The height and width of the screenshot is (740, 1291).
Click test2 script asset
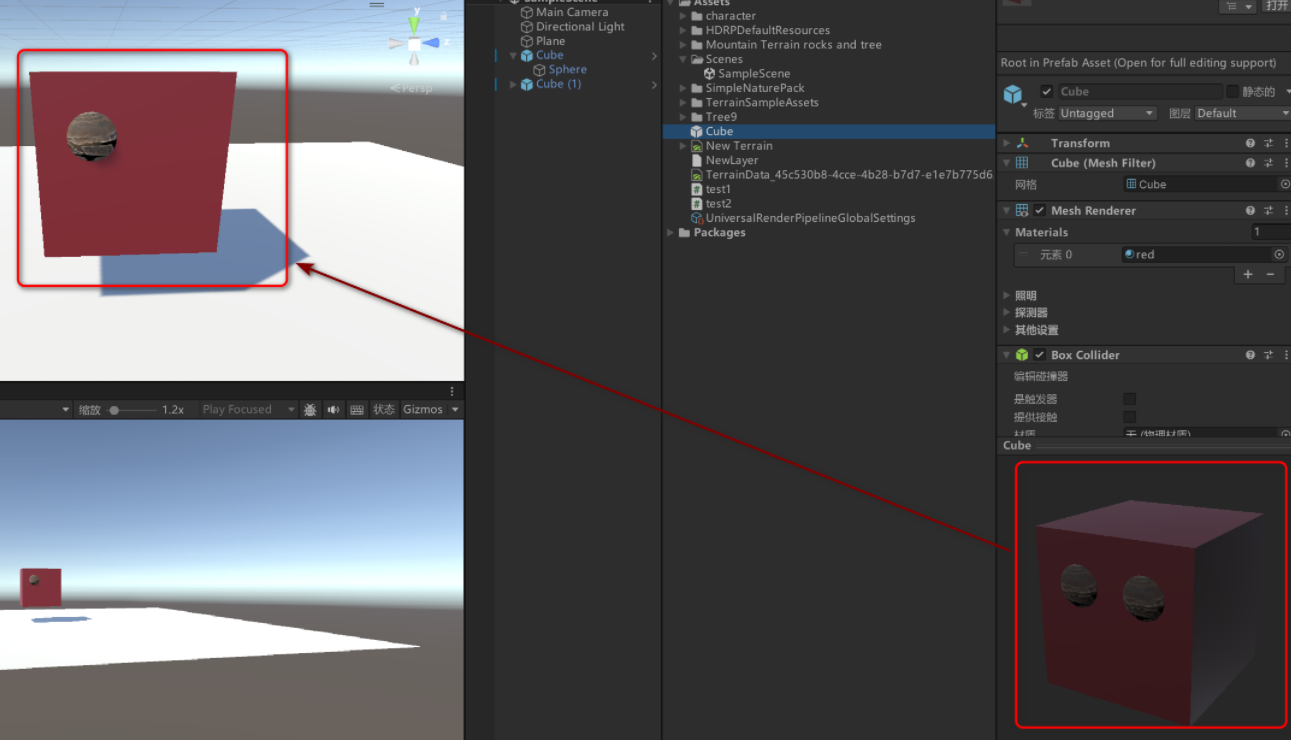pyautogui.click(x=711, y=204)
